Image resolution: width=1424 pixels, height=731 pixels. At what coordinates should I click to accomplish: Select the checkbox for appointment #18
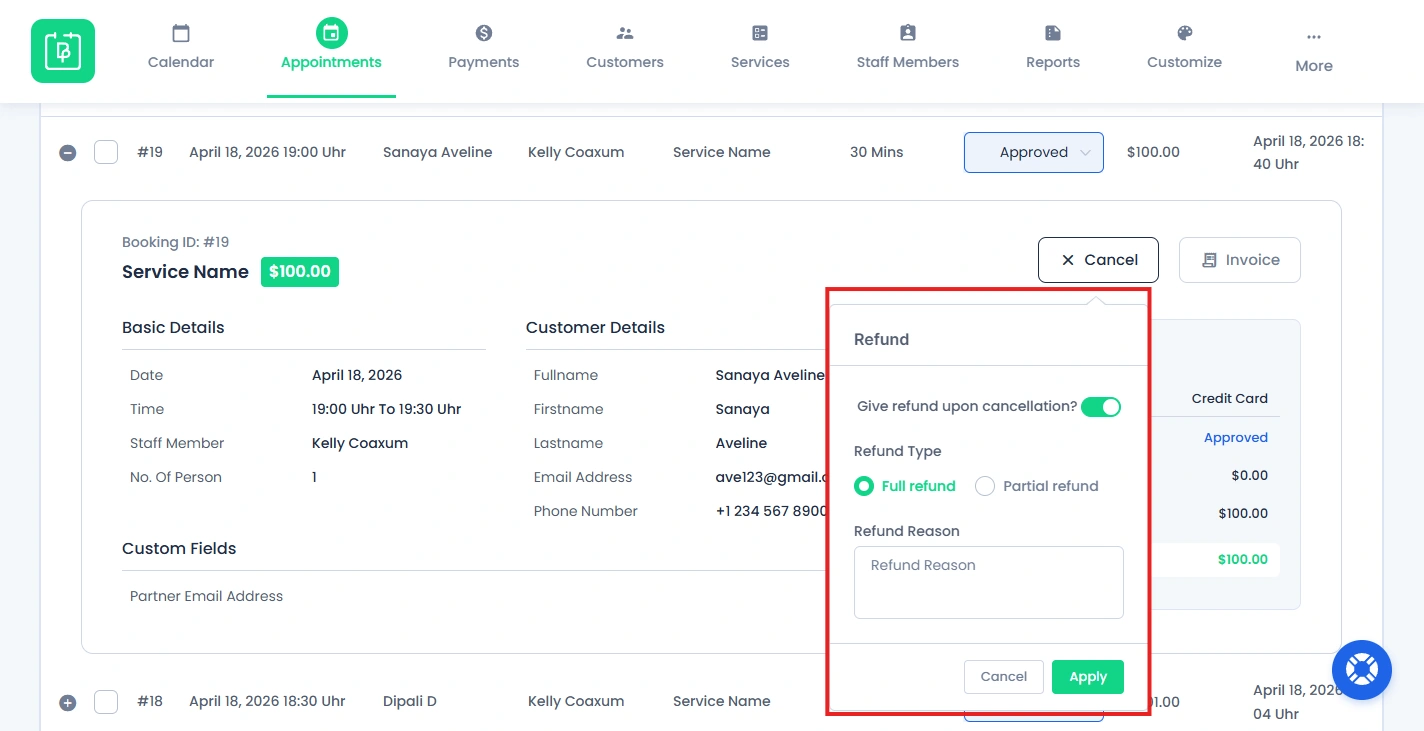(x=106, y=702)
